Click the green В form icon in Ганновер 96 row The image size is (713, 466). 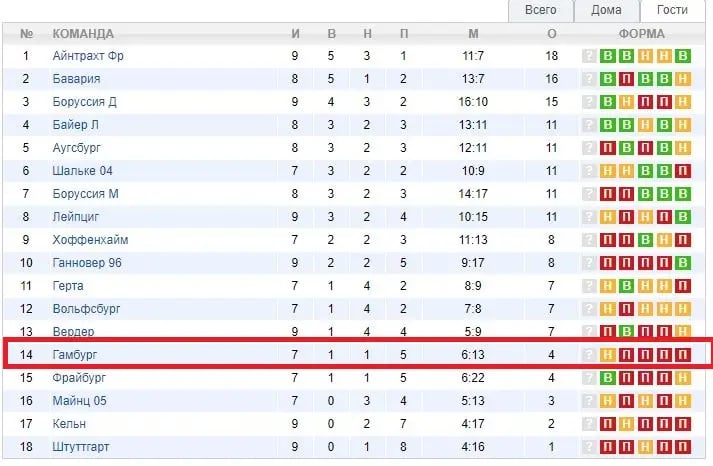pos(683,263)
